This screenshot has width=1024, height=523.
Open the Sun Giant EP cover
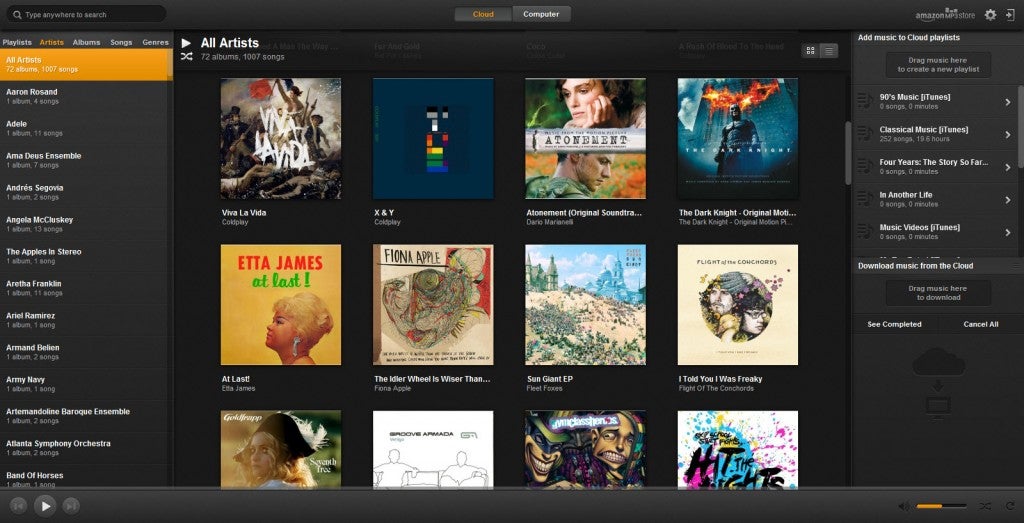pos(585,305)
